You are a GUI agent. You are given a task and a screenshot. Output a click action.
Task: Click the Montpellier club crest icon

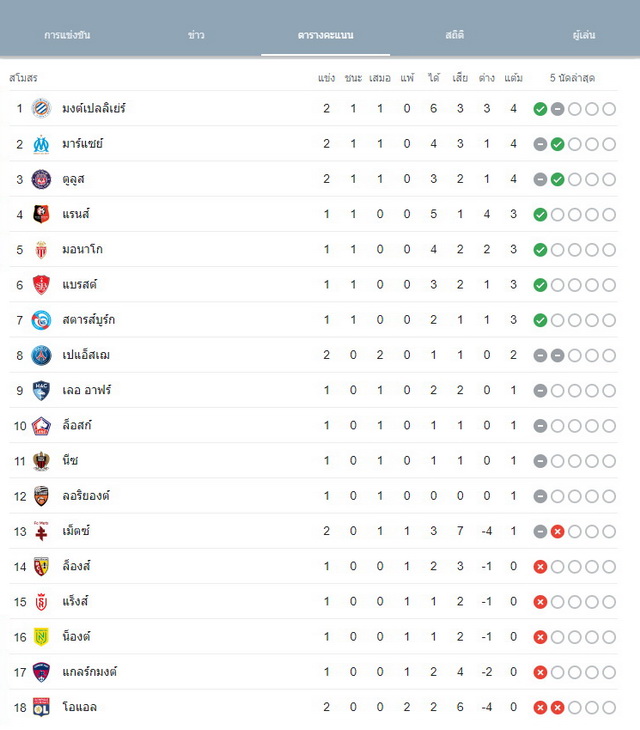pos(41,108)
